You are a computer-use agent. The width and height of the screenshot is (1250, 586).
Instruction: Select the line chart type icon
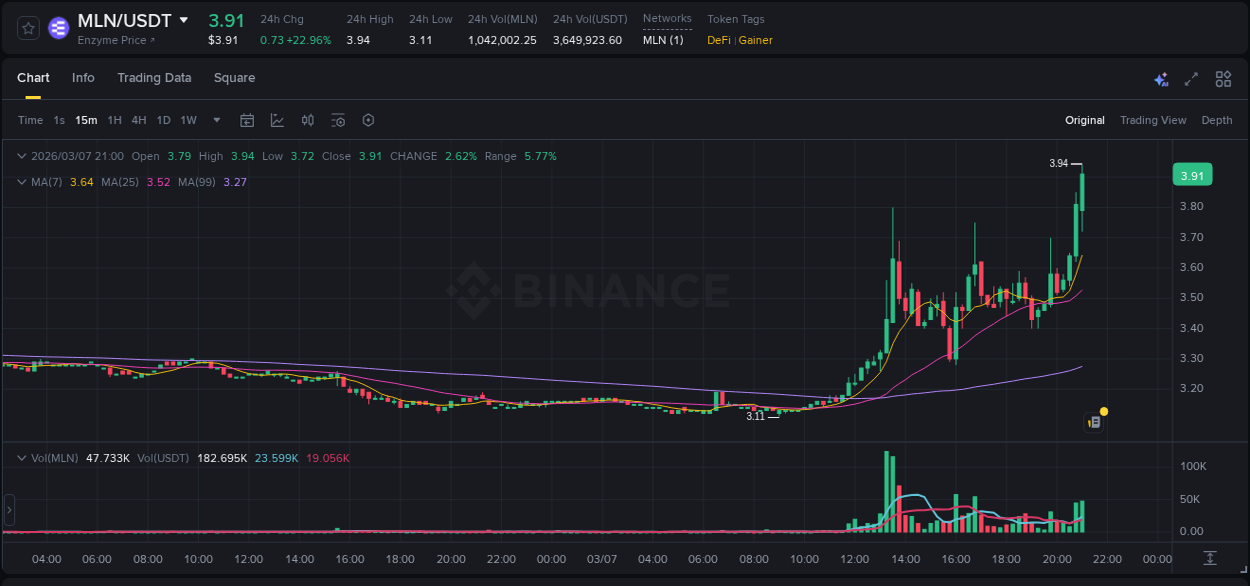pyautogui.click(x=276, y=120)
